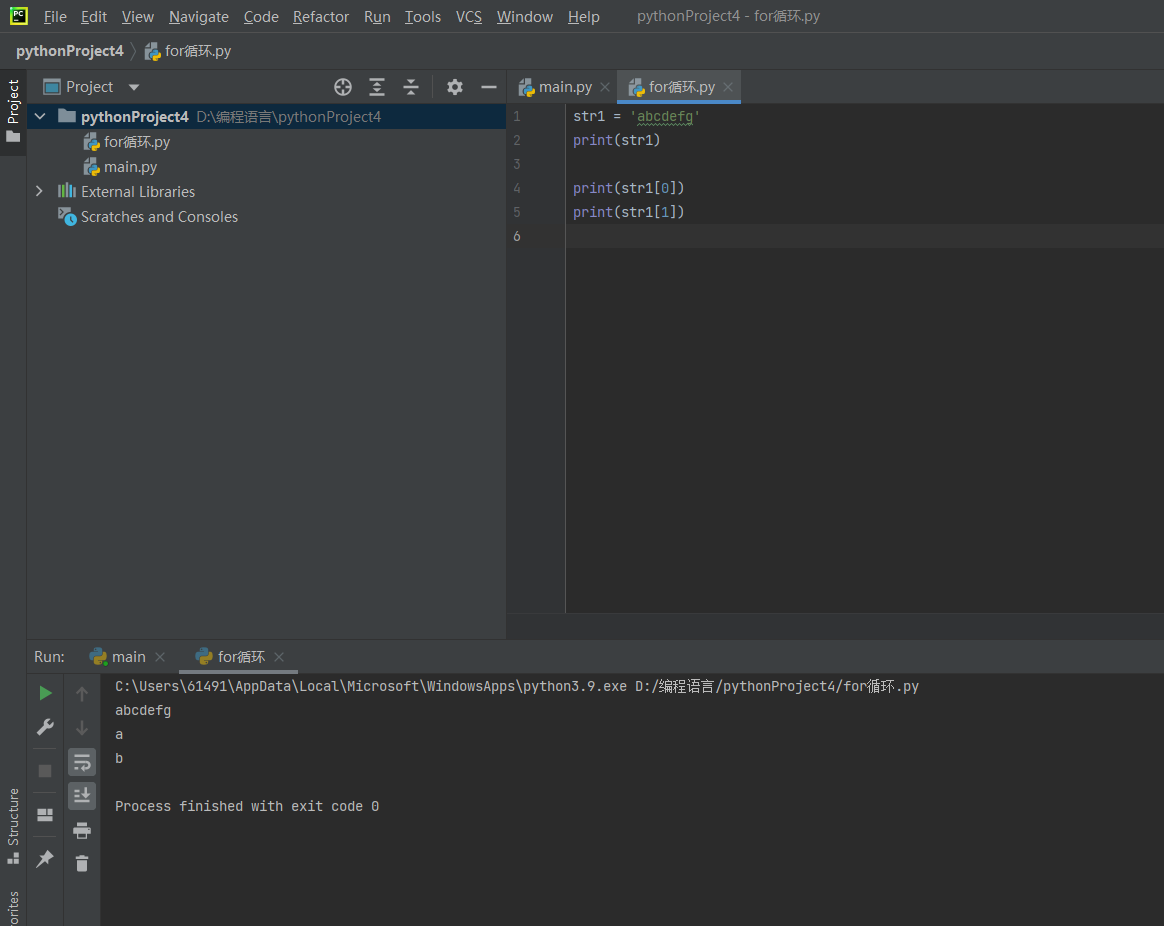
Task: Open the Help menu
Action: coord(583,16)
